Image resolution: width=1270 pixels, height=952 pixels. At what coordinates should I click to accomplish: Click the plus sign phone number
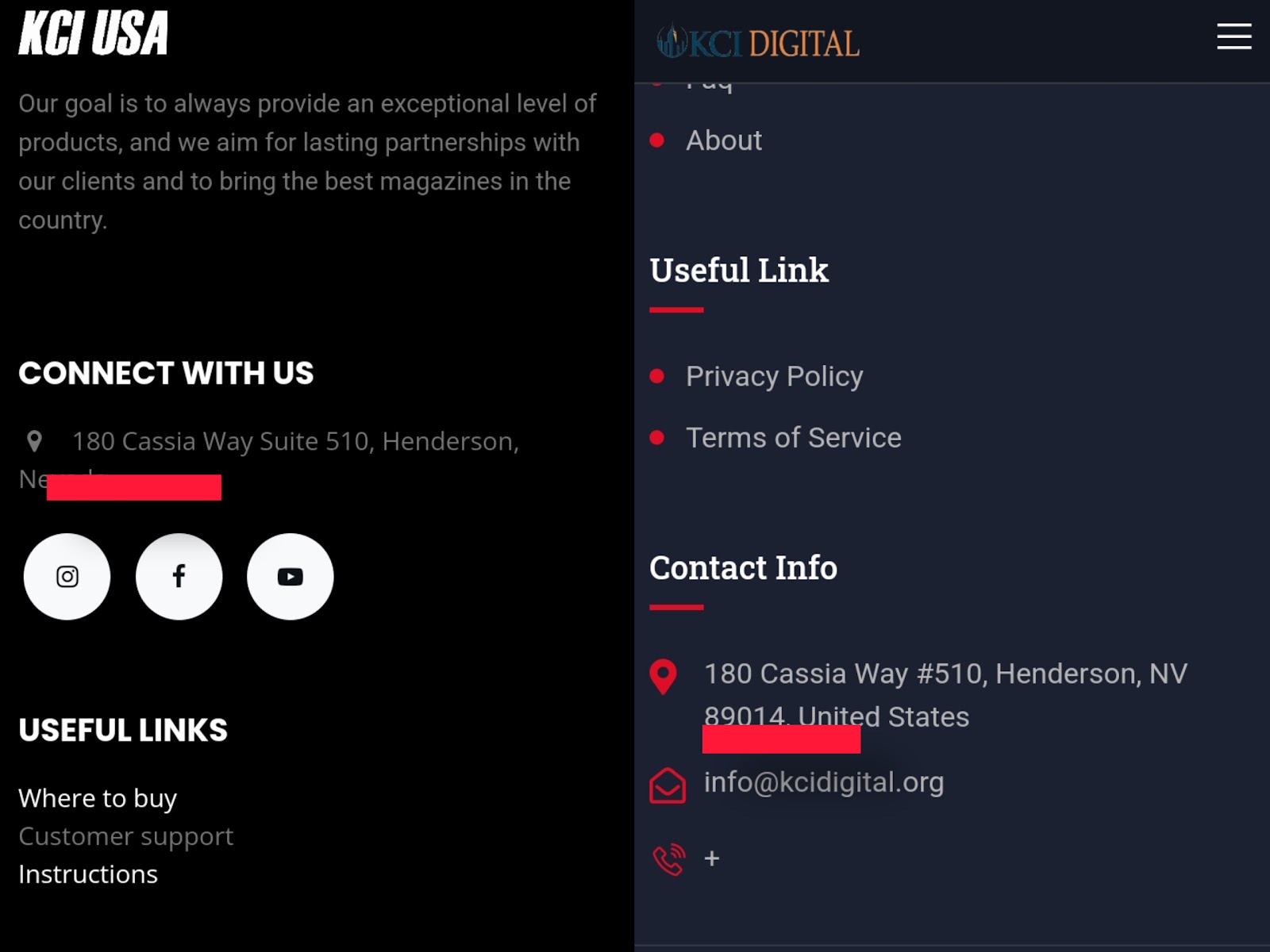click(x=712, y=858)
